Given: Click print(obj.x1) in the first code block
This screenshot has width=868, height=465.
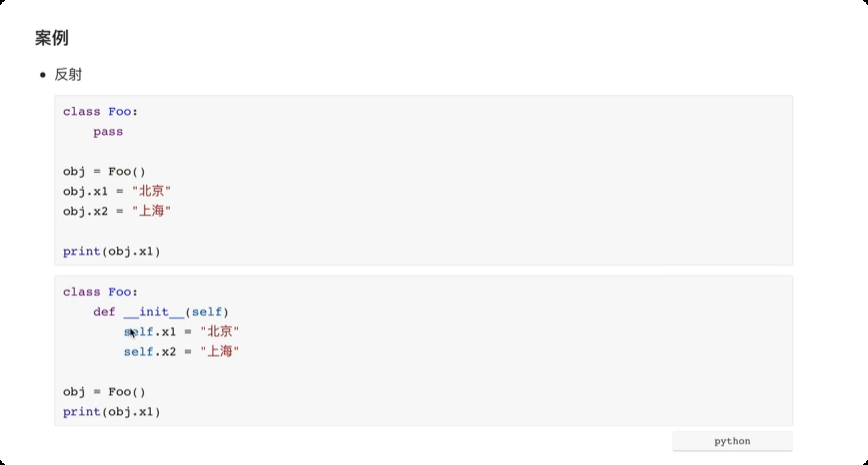Looking at the screenshot, I should pos(111,251).
